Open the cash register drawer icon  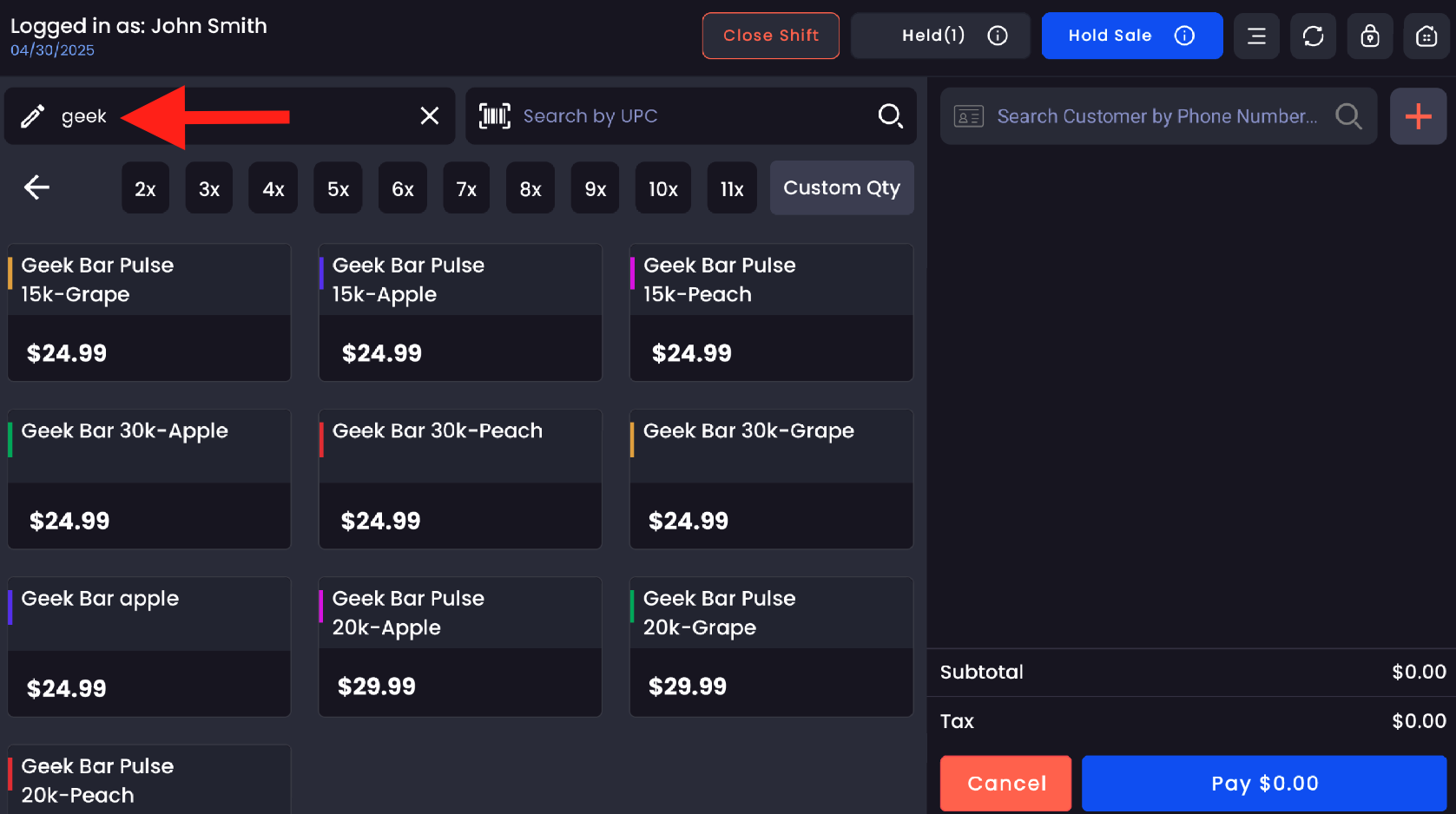tap(1426, 36)
